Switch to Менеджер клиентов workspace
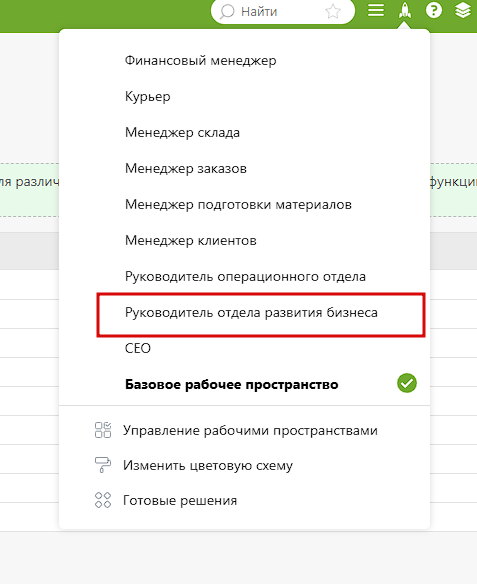Image resolution: width=477 pixels, height=584 pixels. pyautogui.click(x=190, y=241)
